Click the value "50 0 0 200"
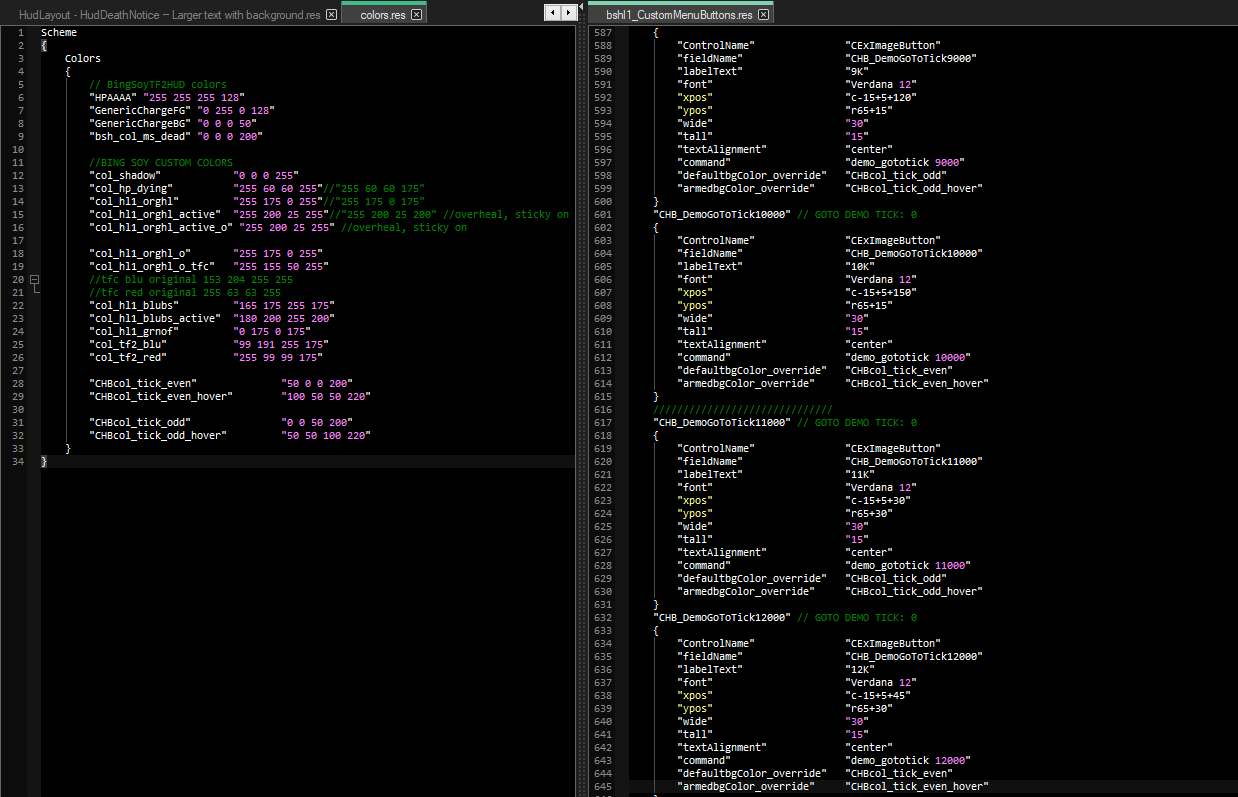 pos(317,384)
